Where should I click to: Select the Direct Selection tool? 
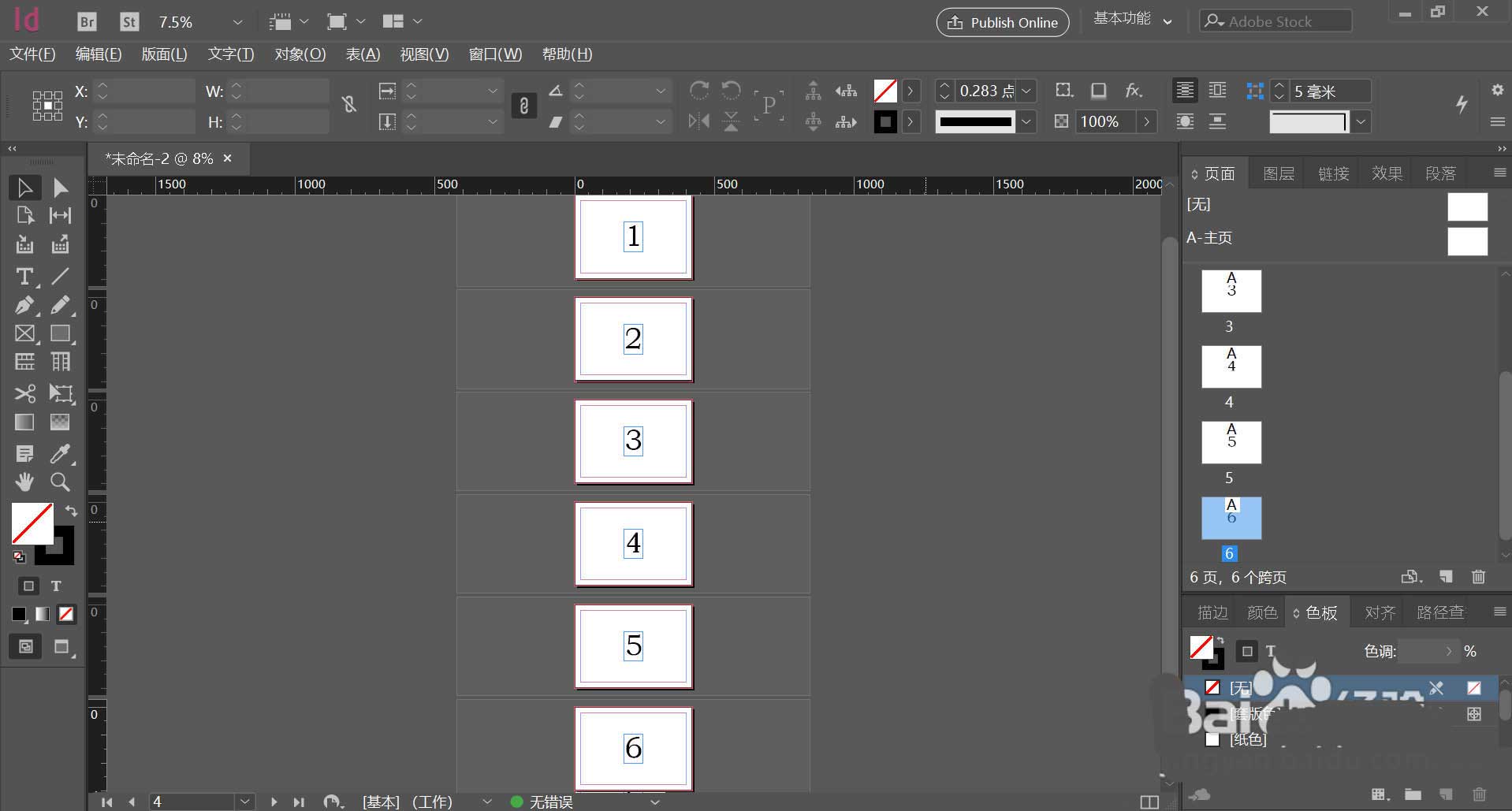(61, 188)
